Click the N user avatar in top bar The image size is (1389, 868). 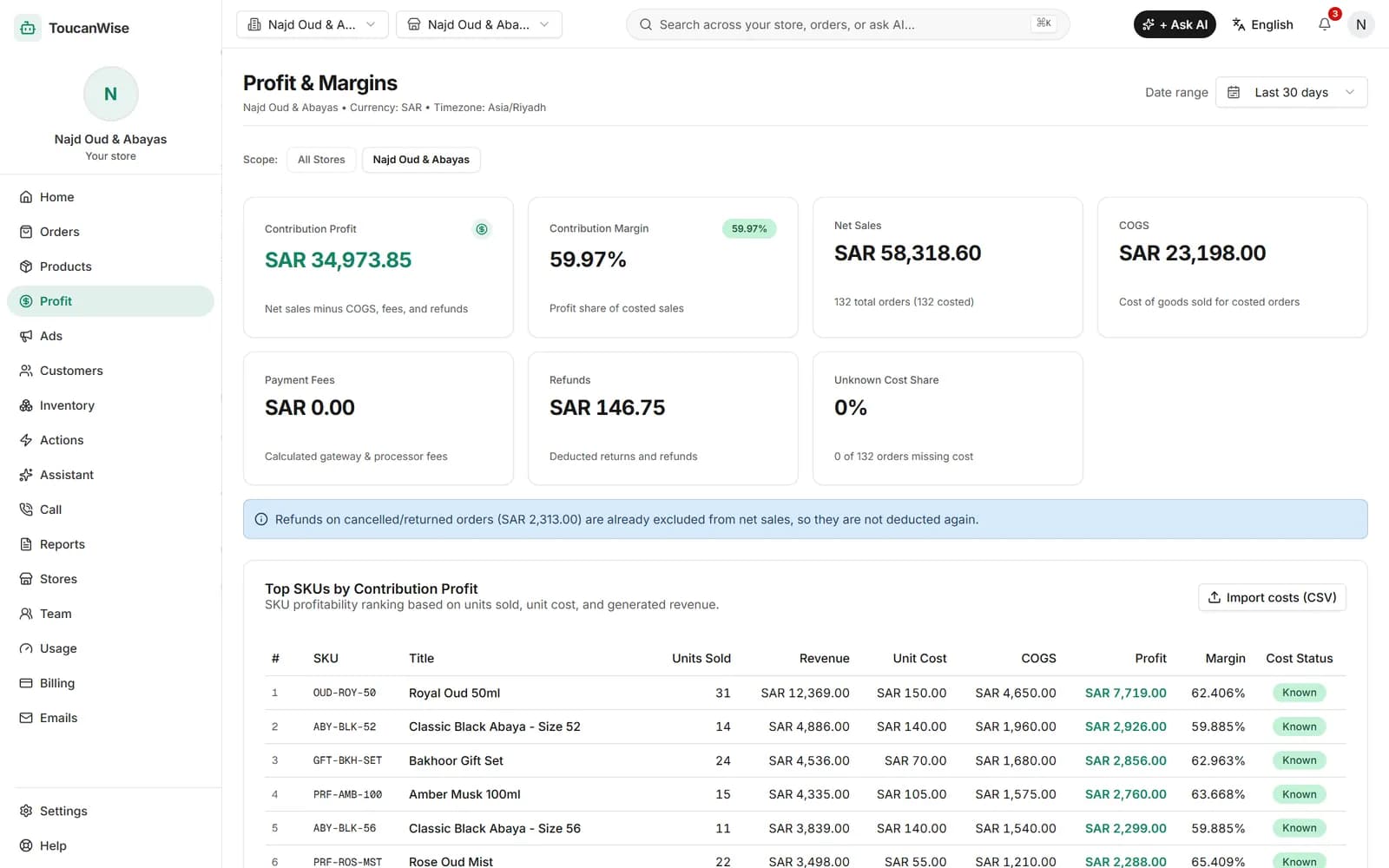[x=1360, y=24]
